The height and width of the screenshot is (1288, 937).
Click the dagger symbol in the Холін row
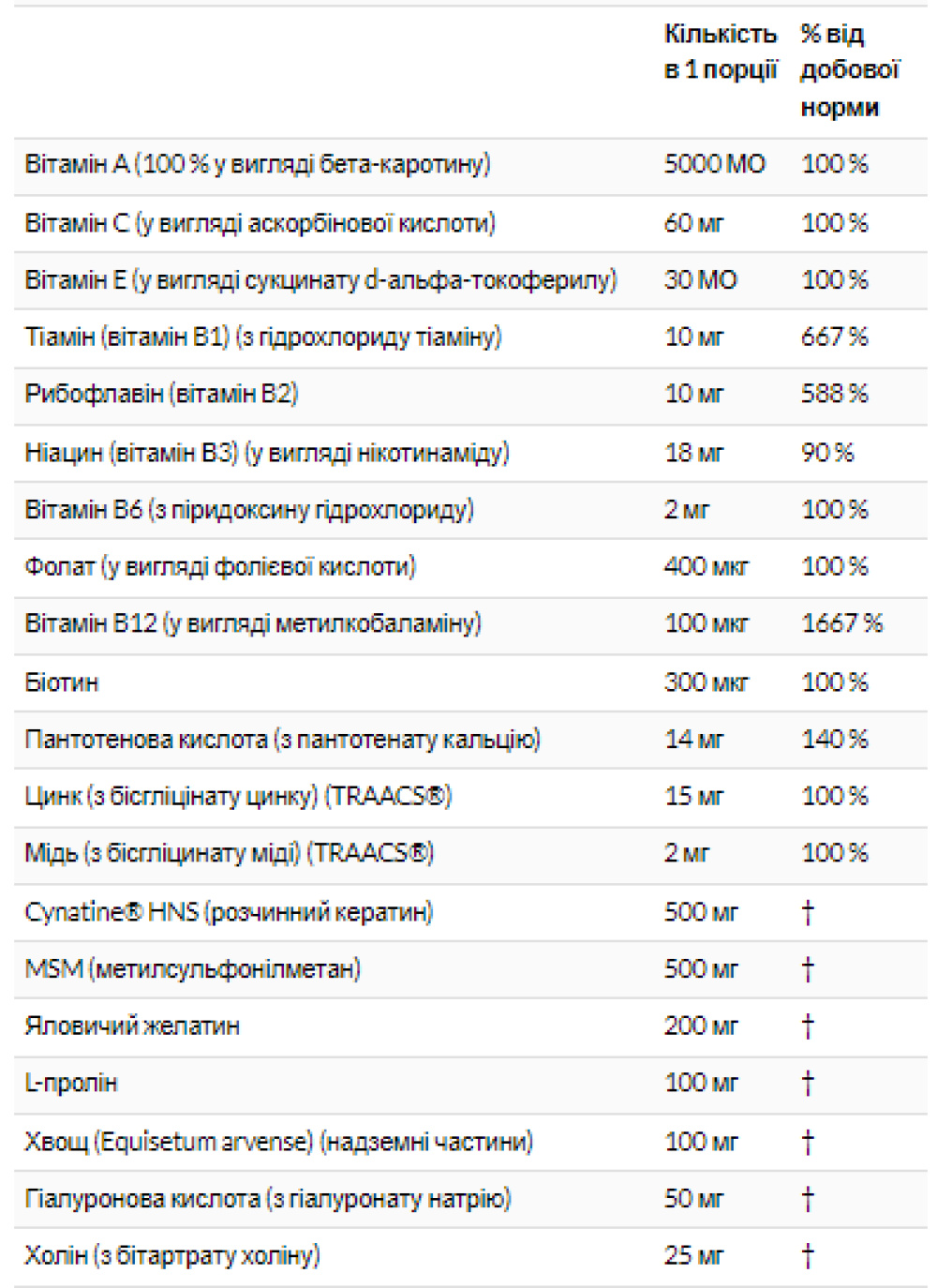tap(808, 1255)
